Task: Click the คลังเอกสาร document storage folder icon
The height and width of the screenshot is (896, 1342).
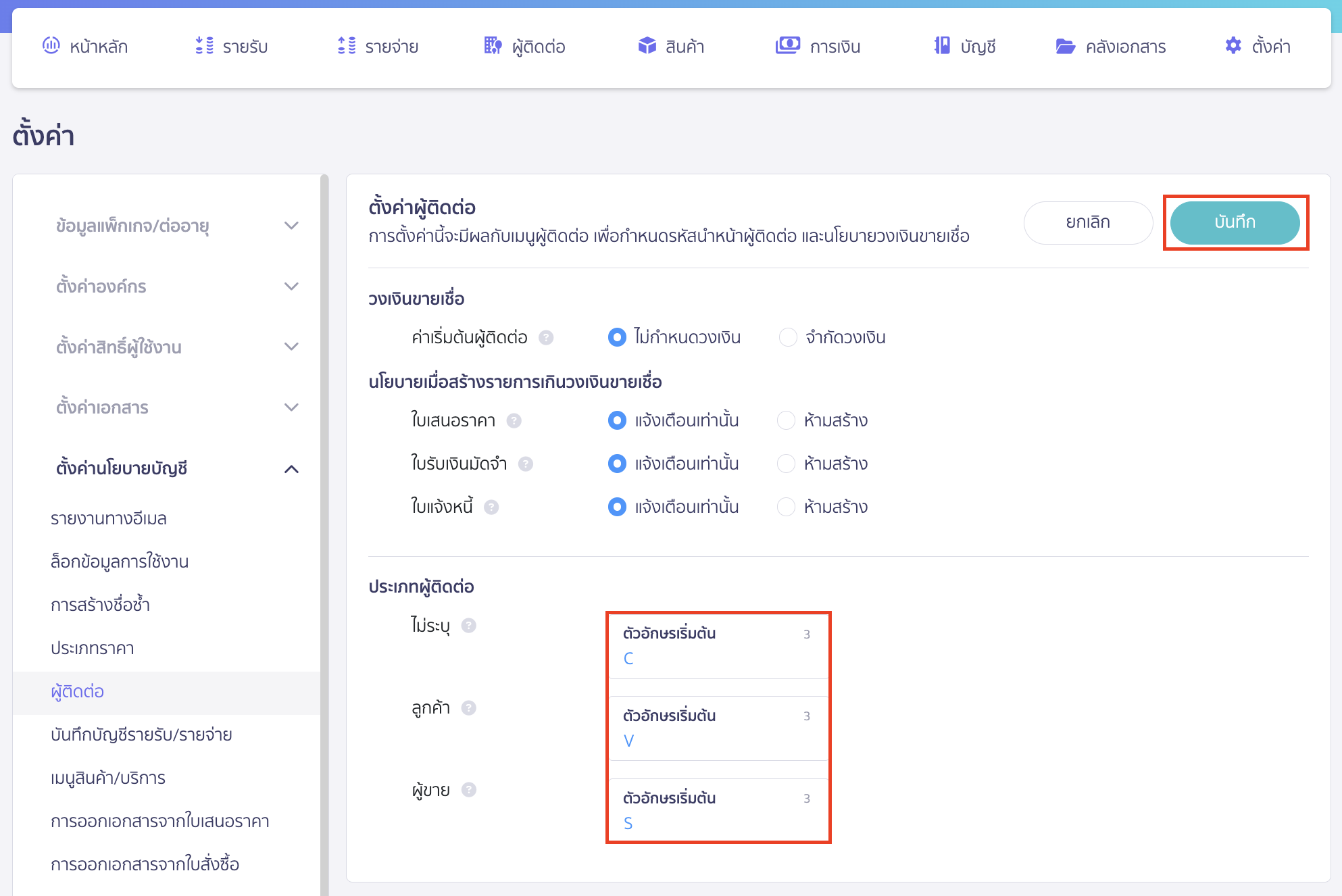Action: (x=1065, y=46)
